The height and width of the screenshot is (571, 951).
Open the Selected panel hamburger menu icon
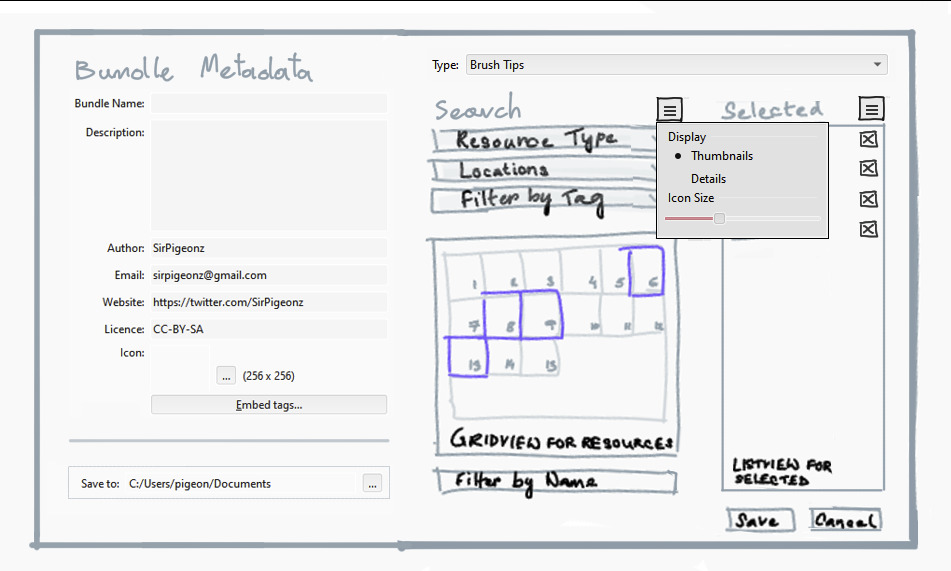[x=872, y=109]
